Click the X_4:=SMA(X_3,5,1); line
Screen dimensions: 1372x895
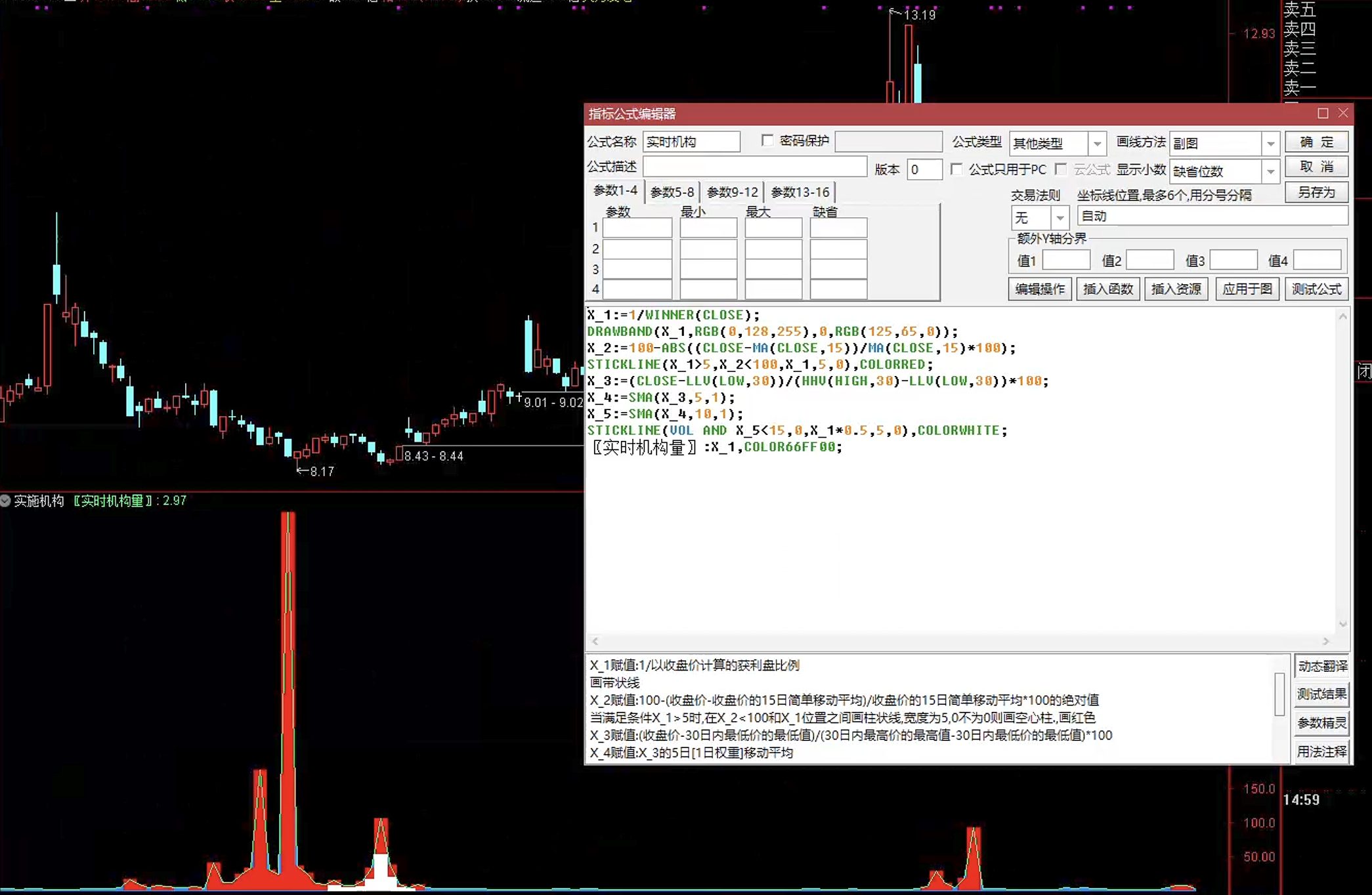click(661, 398)
